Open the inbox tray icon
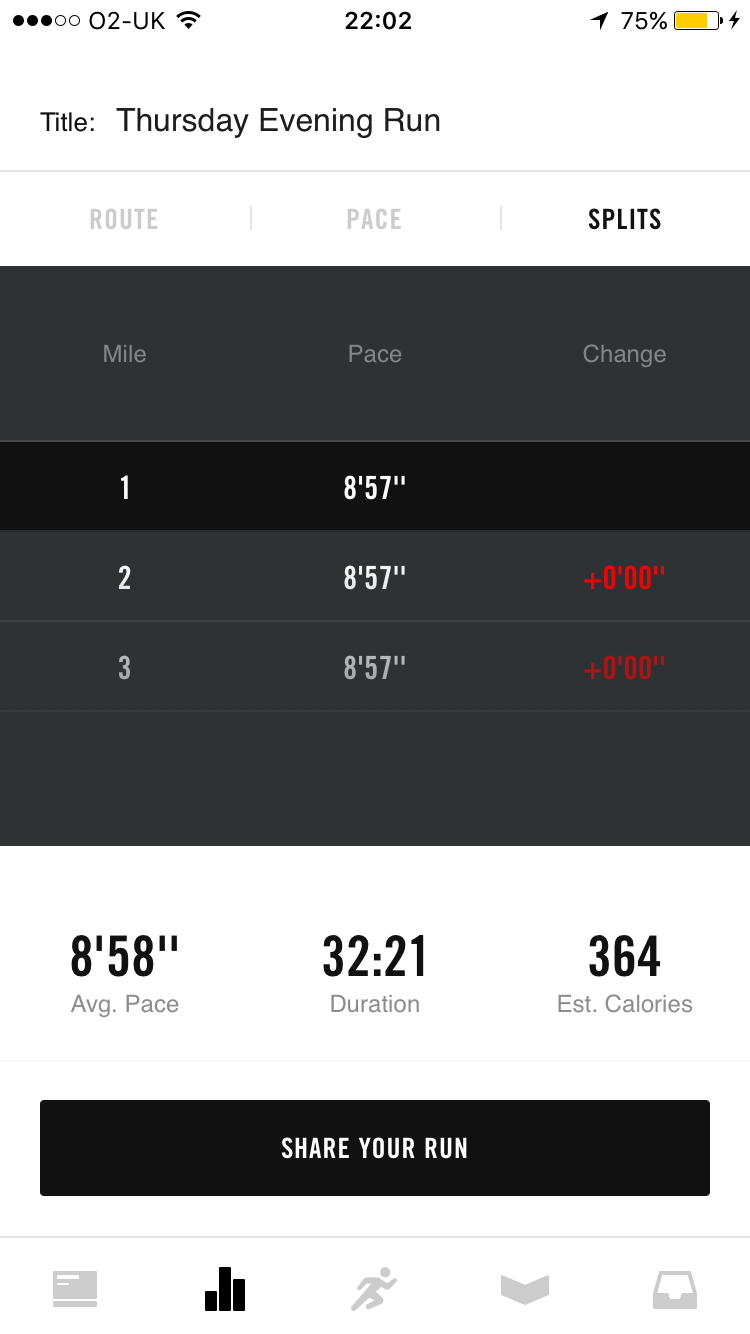 coord(675,1288)
